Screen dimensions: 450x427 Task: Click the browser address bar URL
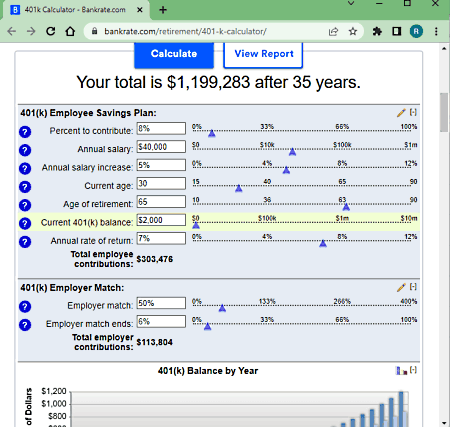[x=185, y=31]
